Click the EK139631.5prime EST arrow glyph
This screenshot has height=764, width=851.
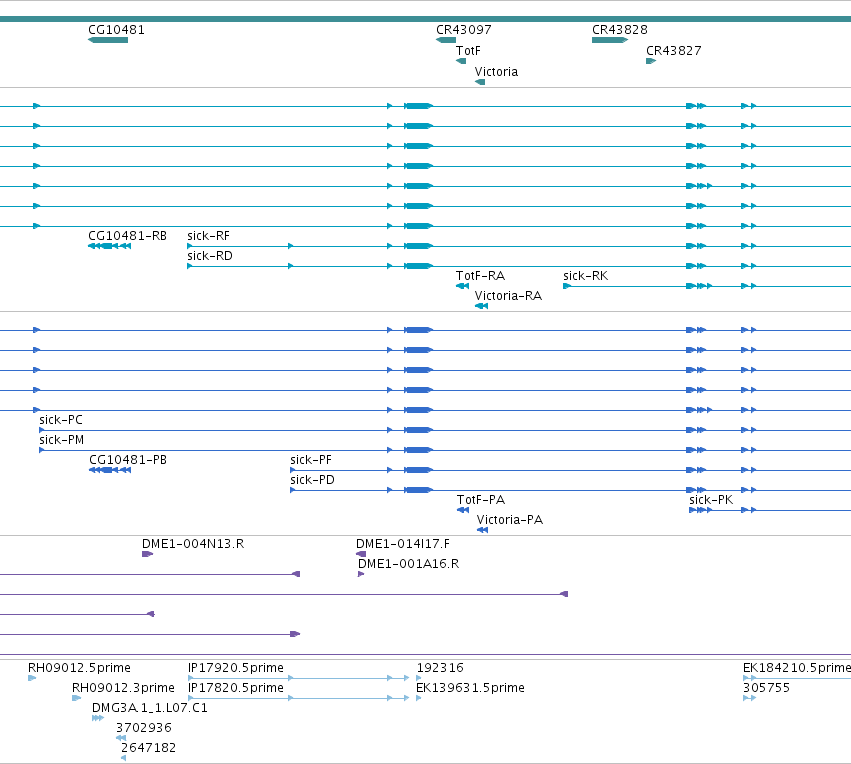418,698
